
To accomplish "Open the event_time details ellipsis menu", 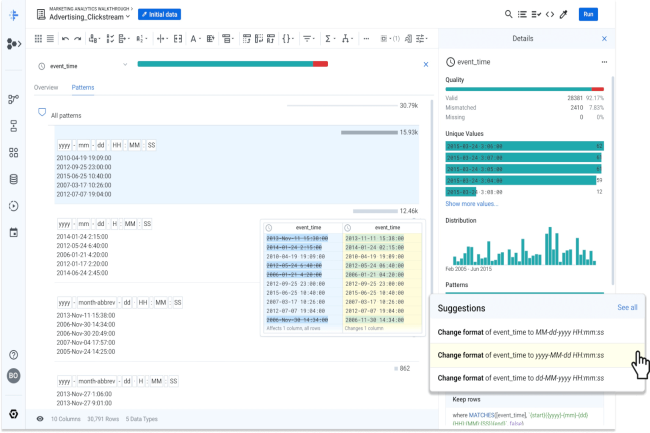I will pyautogui.click(x=604, y=62).
